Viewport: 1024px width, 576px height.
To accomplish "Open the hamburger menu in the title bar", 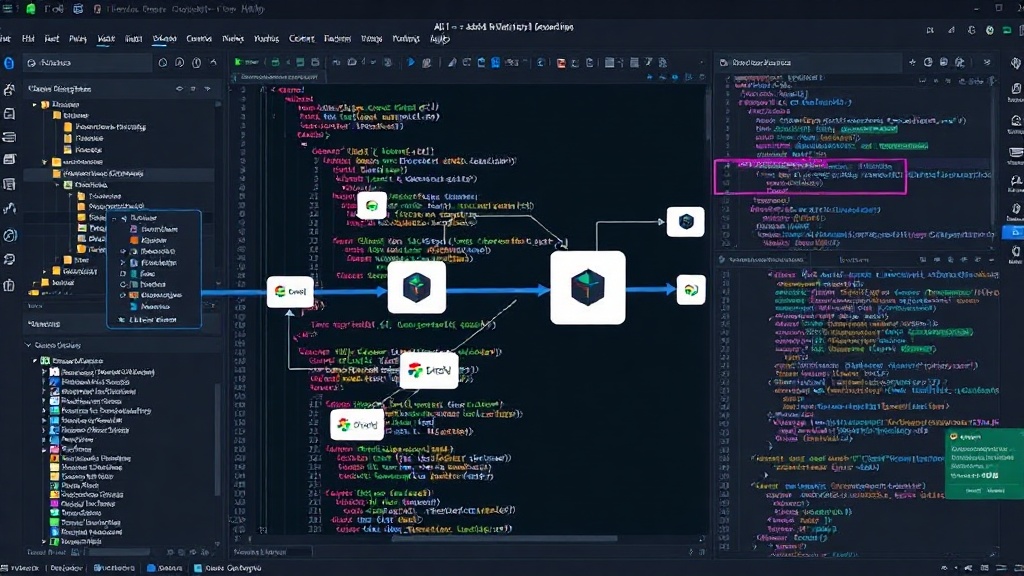I will point(8,9).
